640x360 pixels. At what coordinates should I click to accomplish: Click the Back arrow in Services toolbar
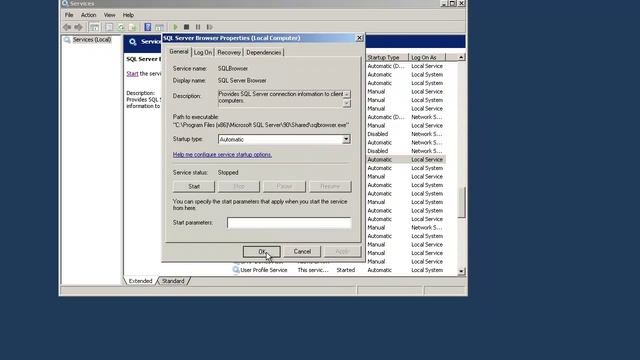[x=67, y=27]
